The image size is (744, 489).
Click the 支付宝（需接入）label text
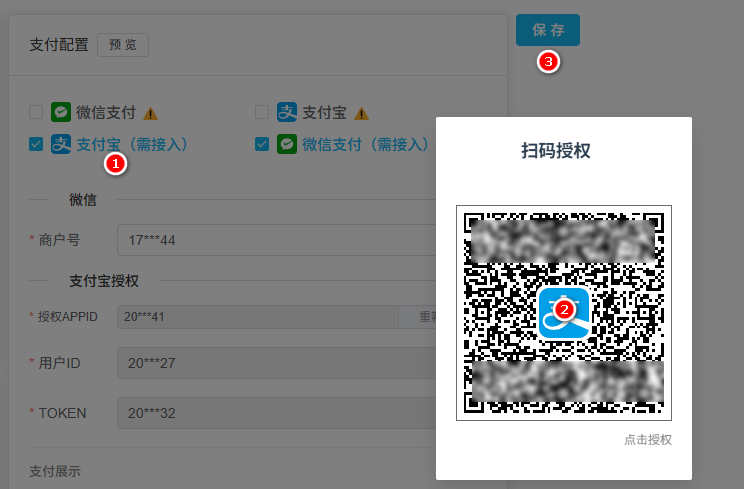point(132,144)
